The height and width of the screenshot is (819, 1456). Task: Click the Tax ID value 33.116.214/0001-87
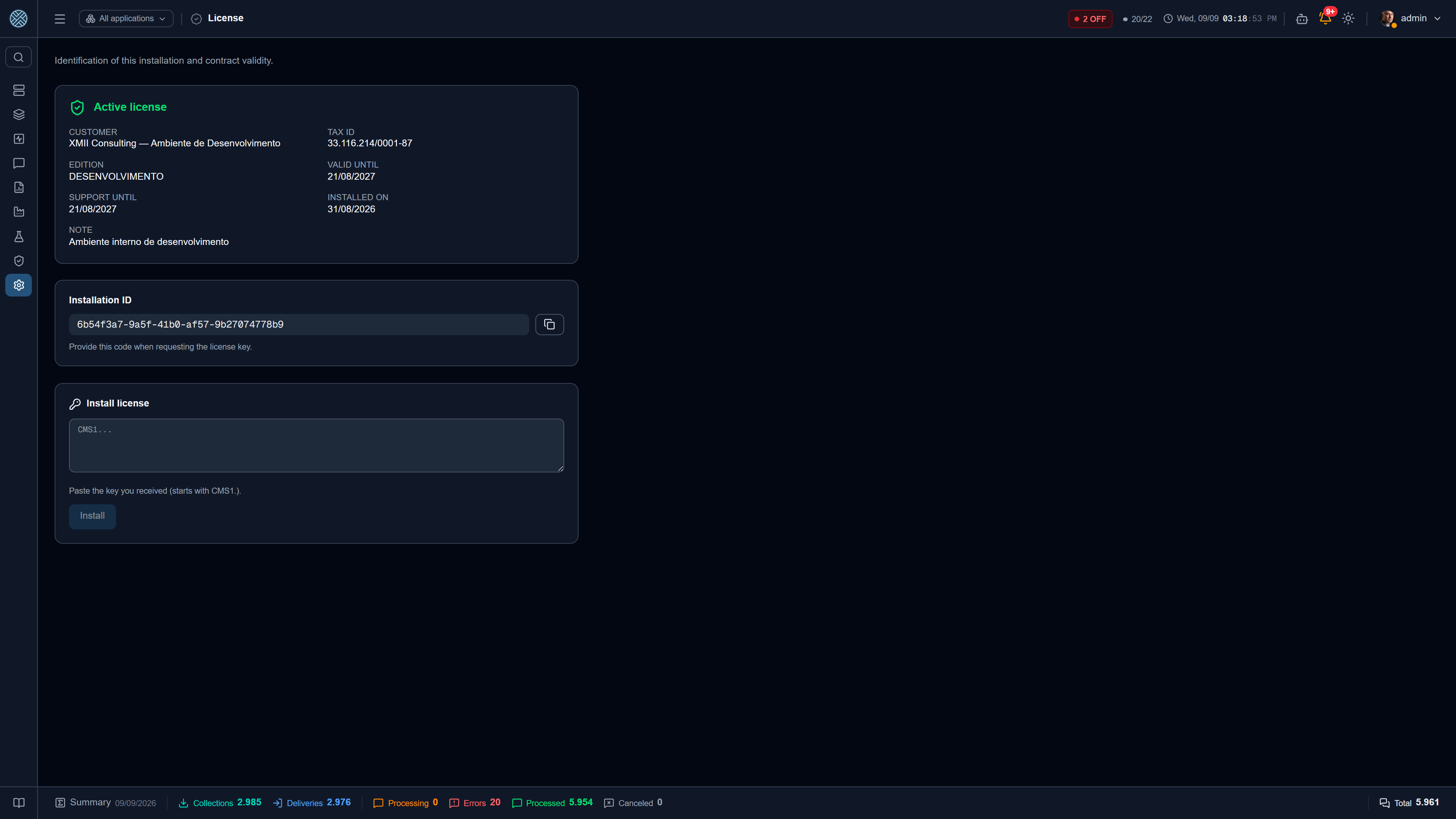pyautogui.click(x=370, y=144)
